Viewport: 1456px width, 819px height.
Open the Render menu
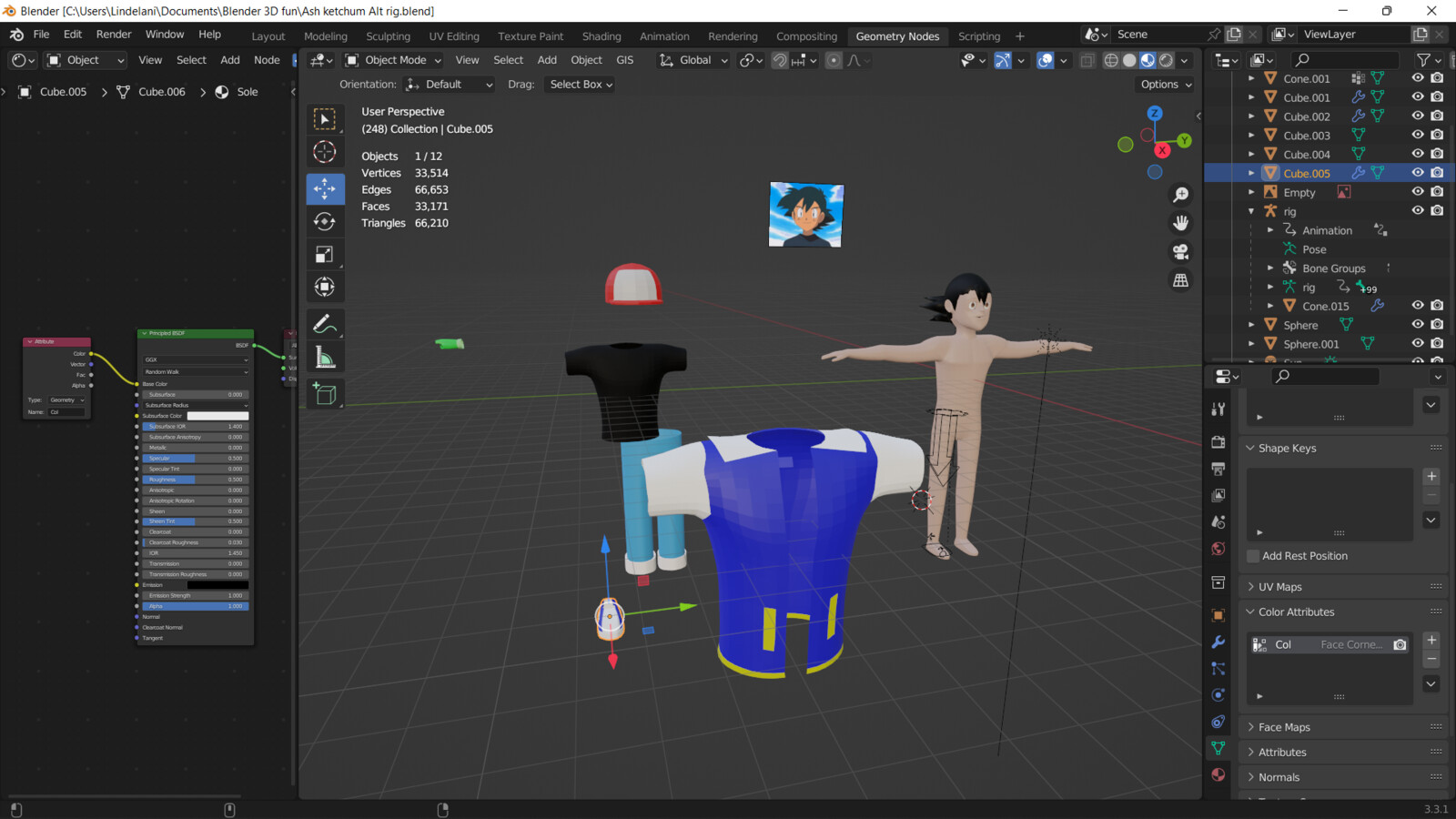pos(114,35)
